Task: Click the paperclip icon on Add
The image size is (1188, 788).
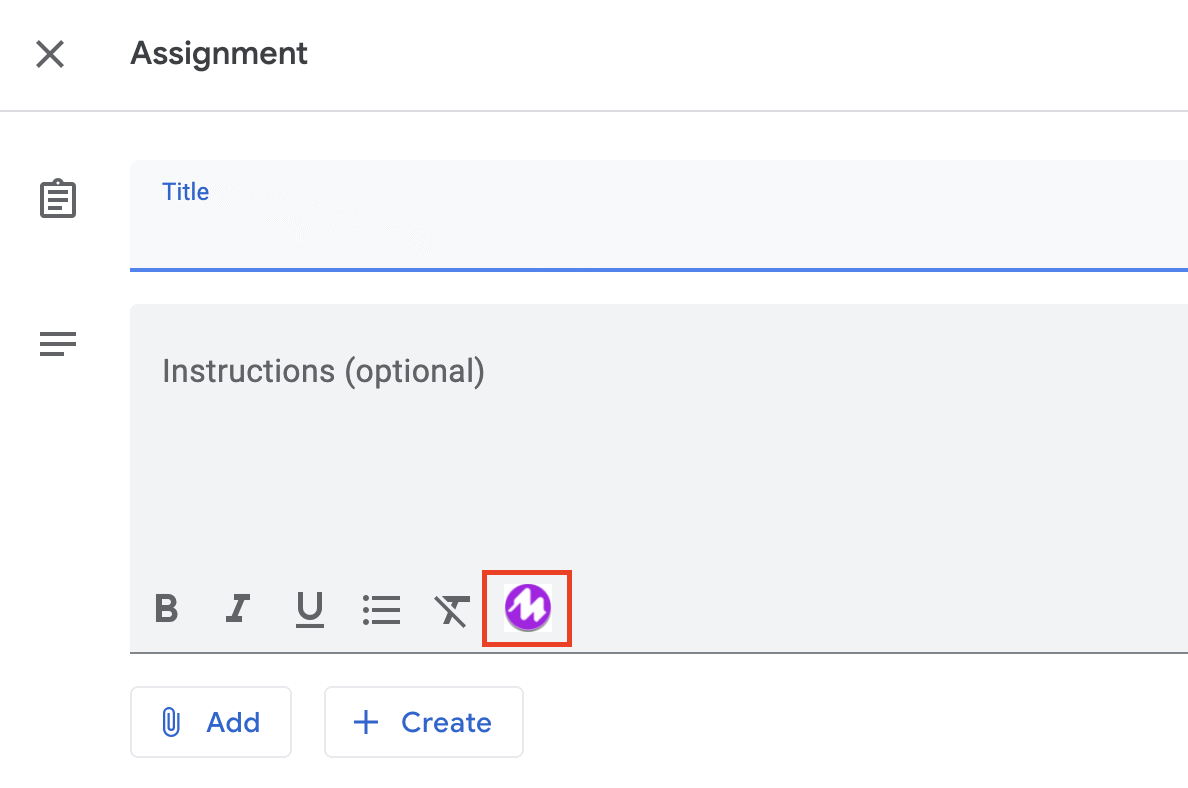Action: click(x=171, y=722)
